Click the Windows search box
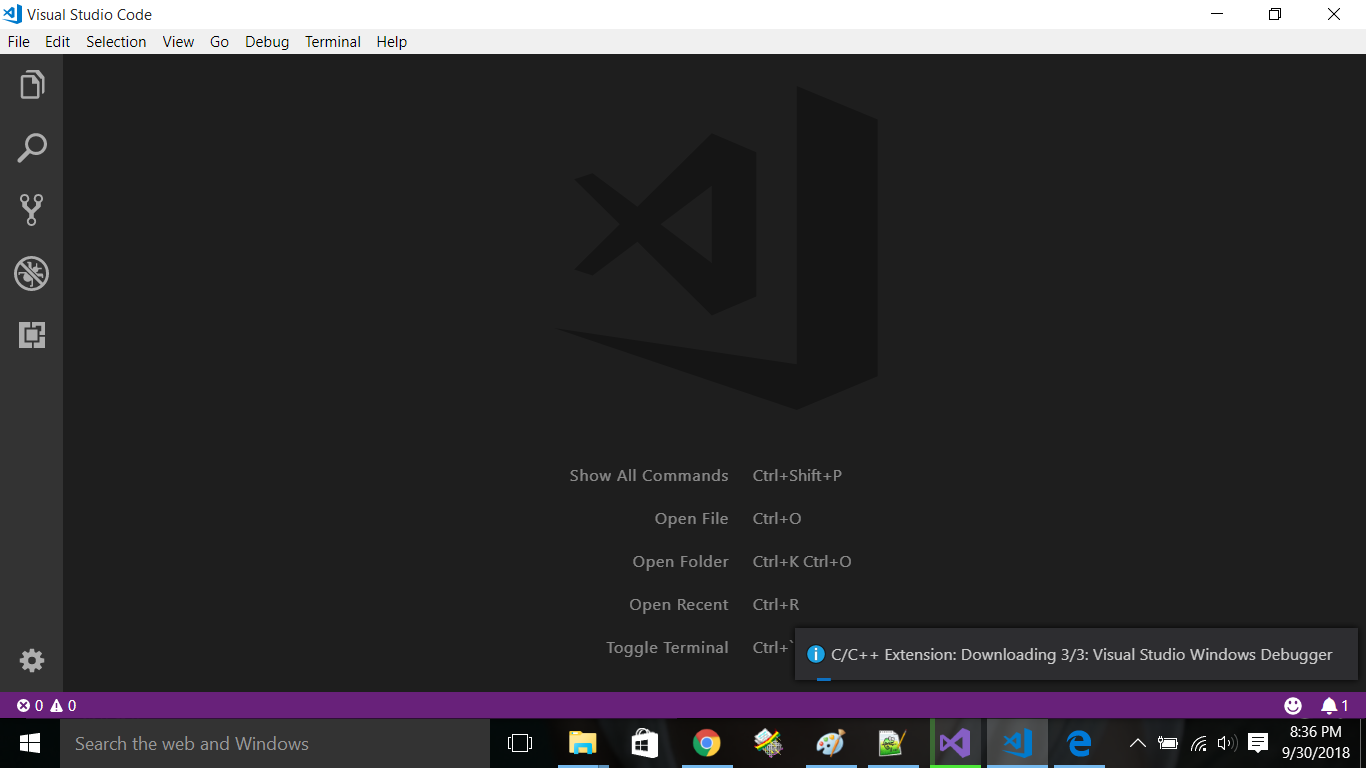Screen dimensions: 1366x768 click(x=270, y=743)
